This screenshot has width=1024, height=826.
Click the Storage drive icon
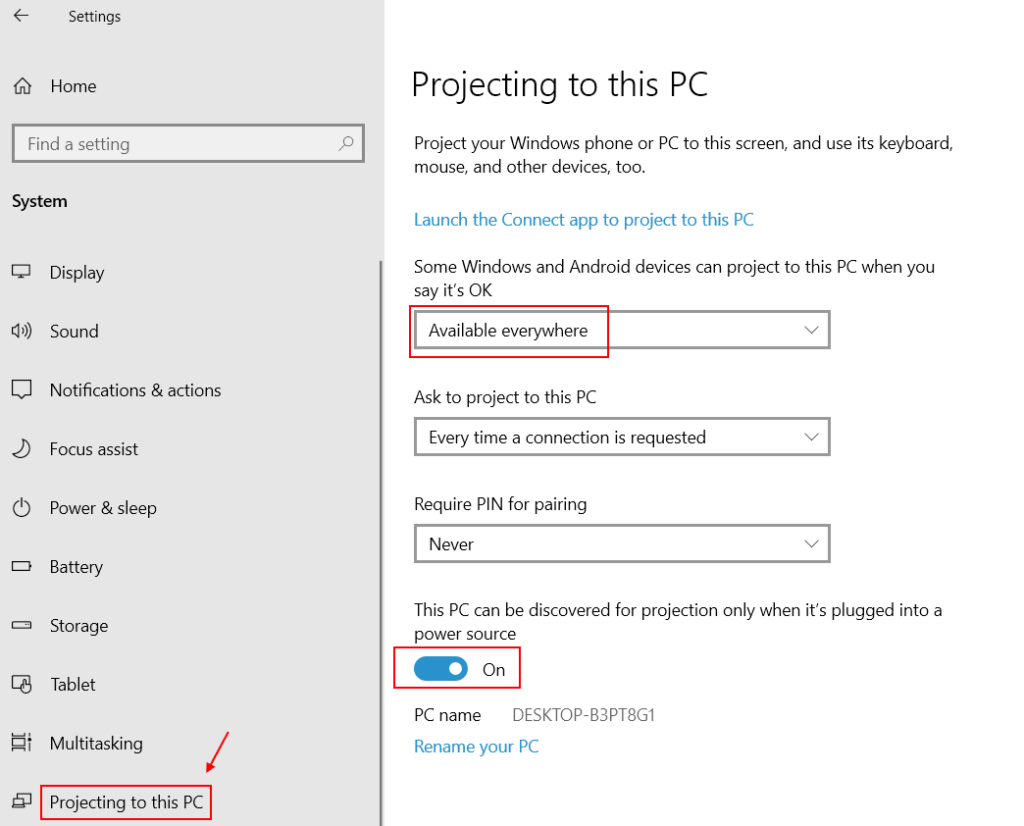(22, 626)
